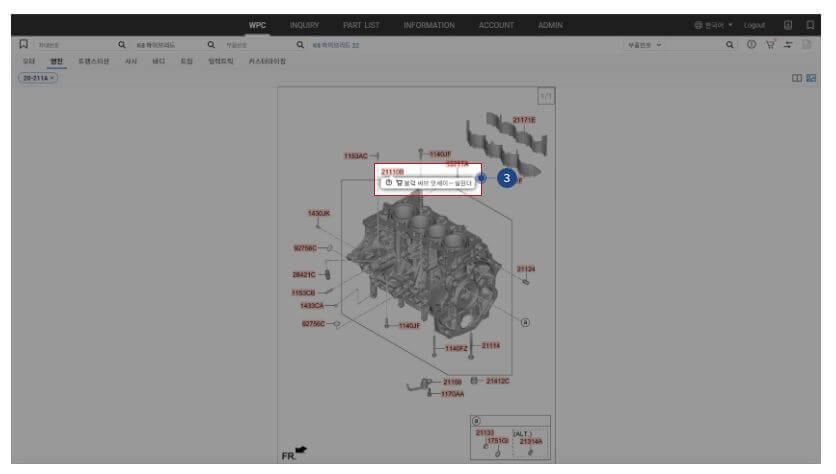Click the bookmark icon beside the first search field
836x474 pixels.
click(x=23, y=44)
